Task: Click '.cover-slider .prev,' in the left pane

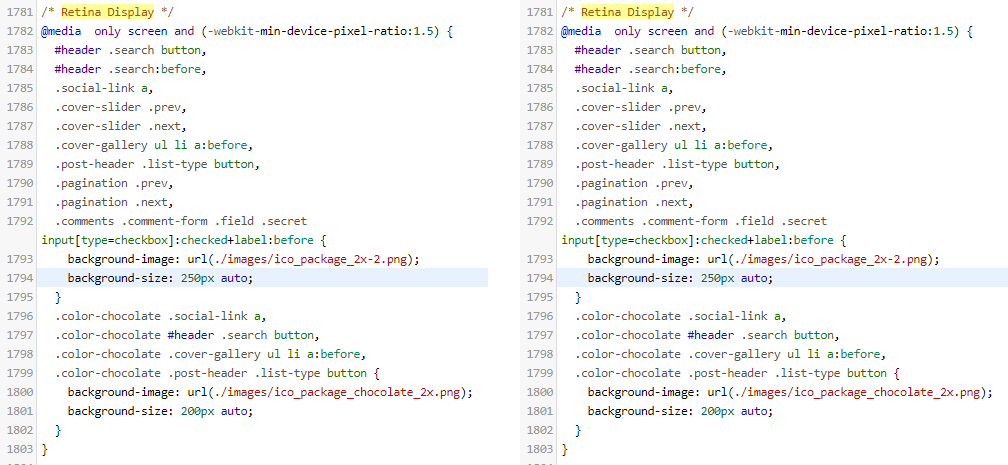Action: [x=120, y=107]
